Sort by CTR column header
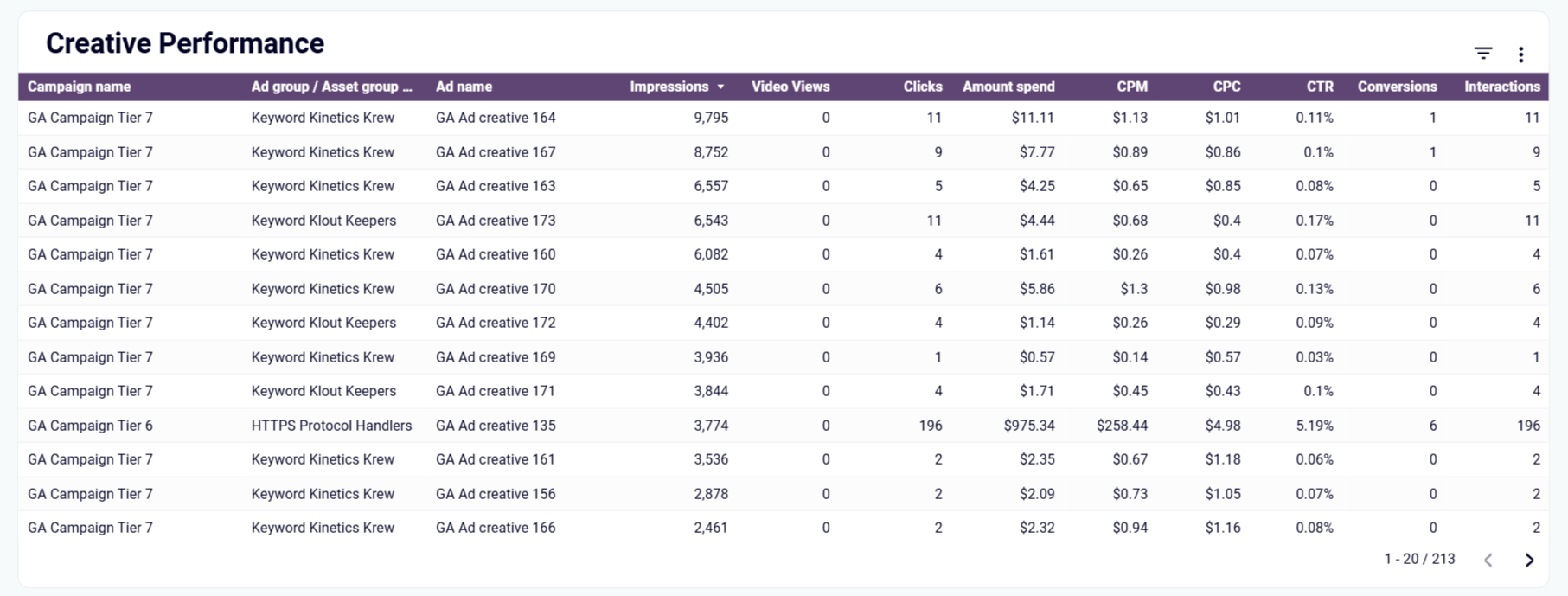The height and width of the screenshot is (596, 1568). (x=1320, y=87)
